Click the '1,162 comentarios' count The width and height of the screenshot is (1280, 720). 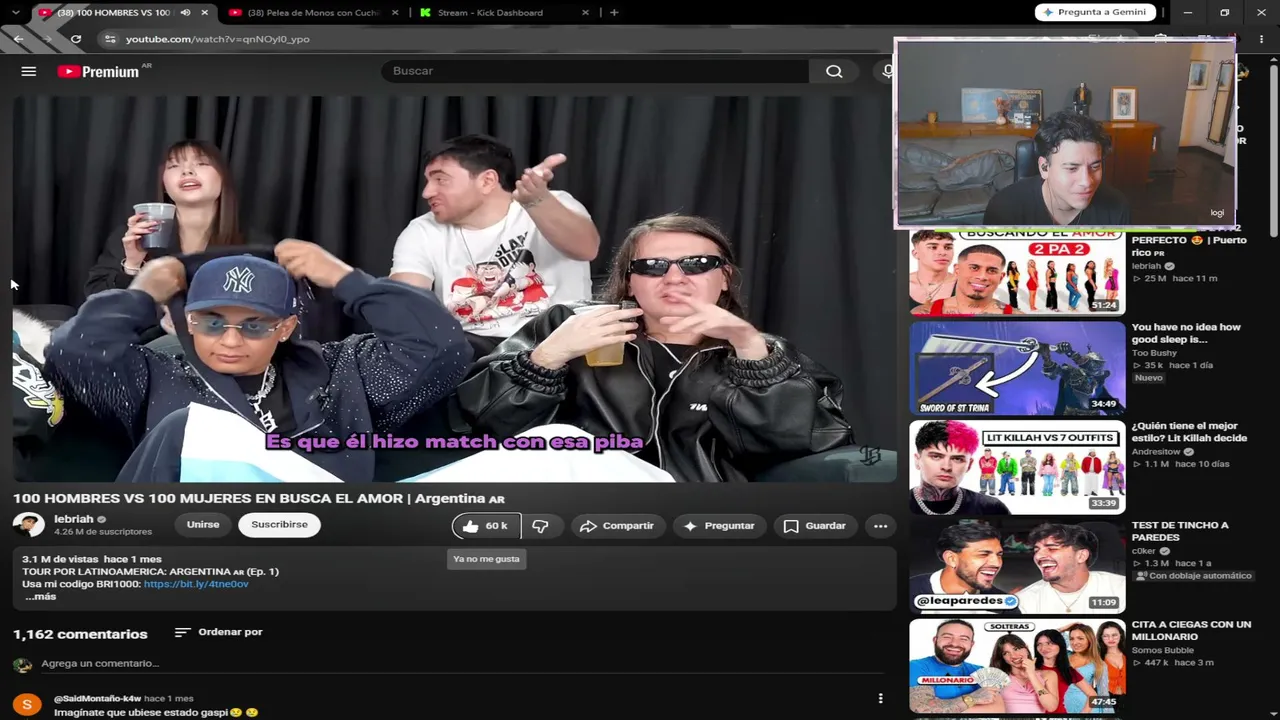point(80,634)
